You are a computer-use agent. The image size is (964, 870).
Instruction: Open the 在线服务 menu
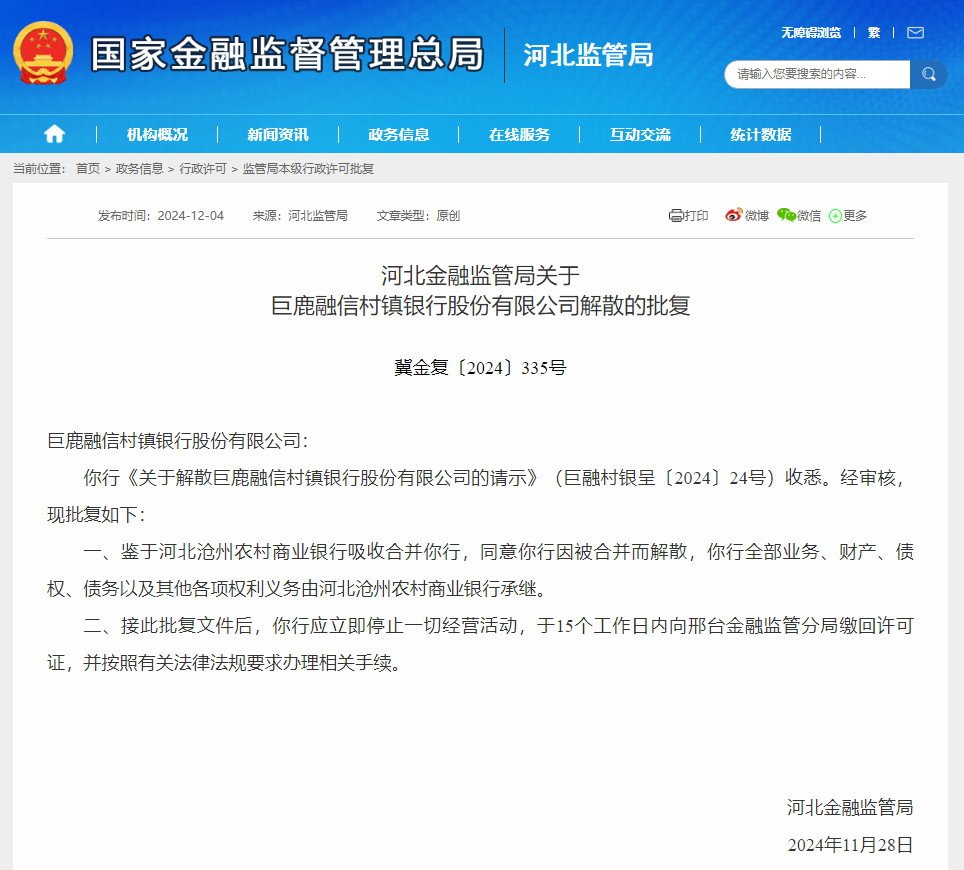(x=520, y=135)
